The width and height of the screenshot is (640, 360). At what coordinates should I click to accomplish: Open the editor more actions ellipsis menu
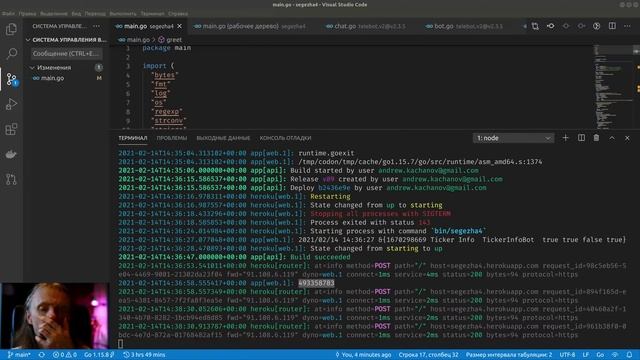[627, 26]
